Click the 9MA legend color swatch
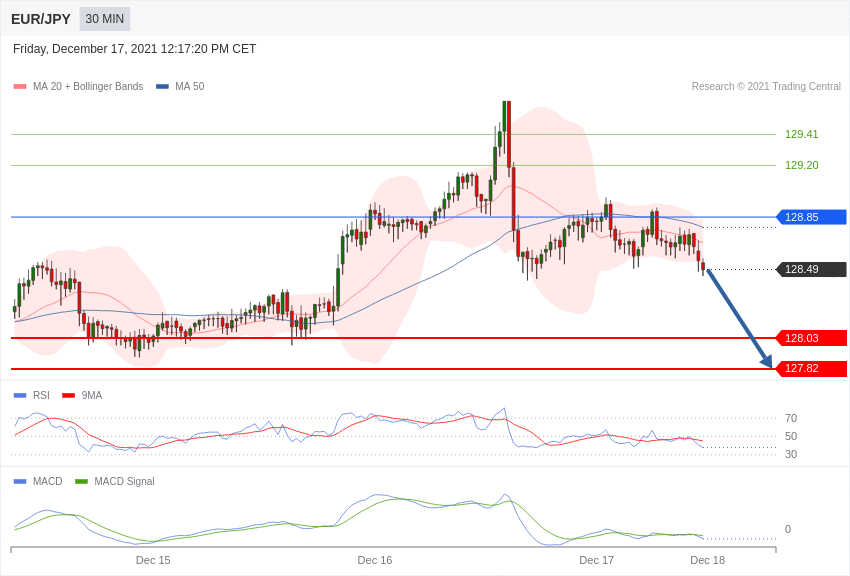 pos(68,396)
